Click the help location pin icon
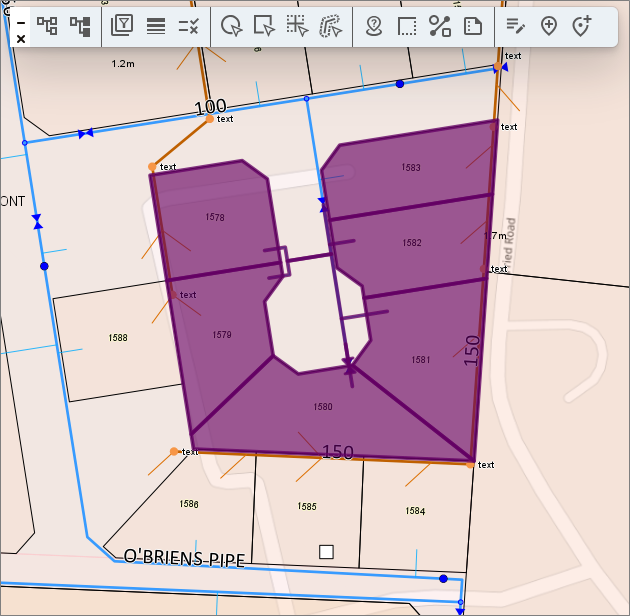The width and height of the screenshot is (630, 616). pos(373,26)
